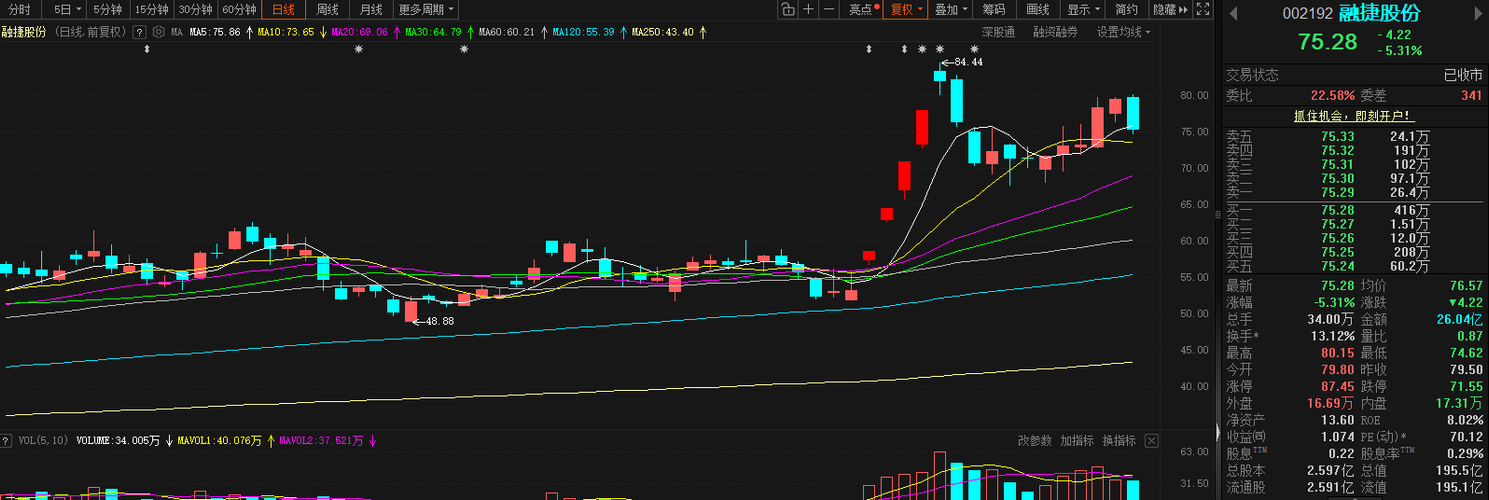Image resolution: width=1489 pixels, height=500 pixels.
Task: Open the 抓住机会，即刻开户 link
Action: 1353,116
